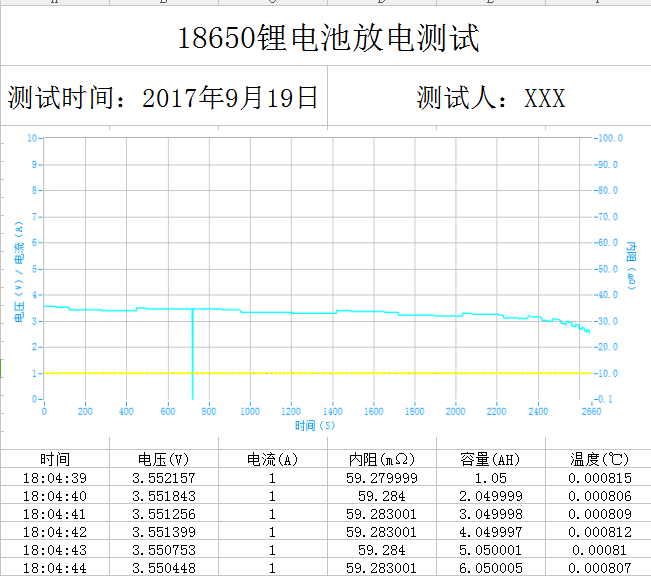The height and width of the screenshot is (576, 651).
Task: Click the time cell 18:04:41
Action: [x=55, y=514]
